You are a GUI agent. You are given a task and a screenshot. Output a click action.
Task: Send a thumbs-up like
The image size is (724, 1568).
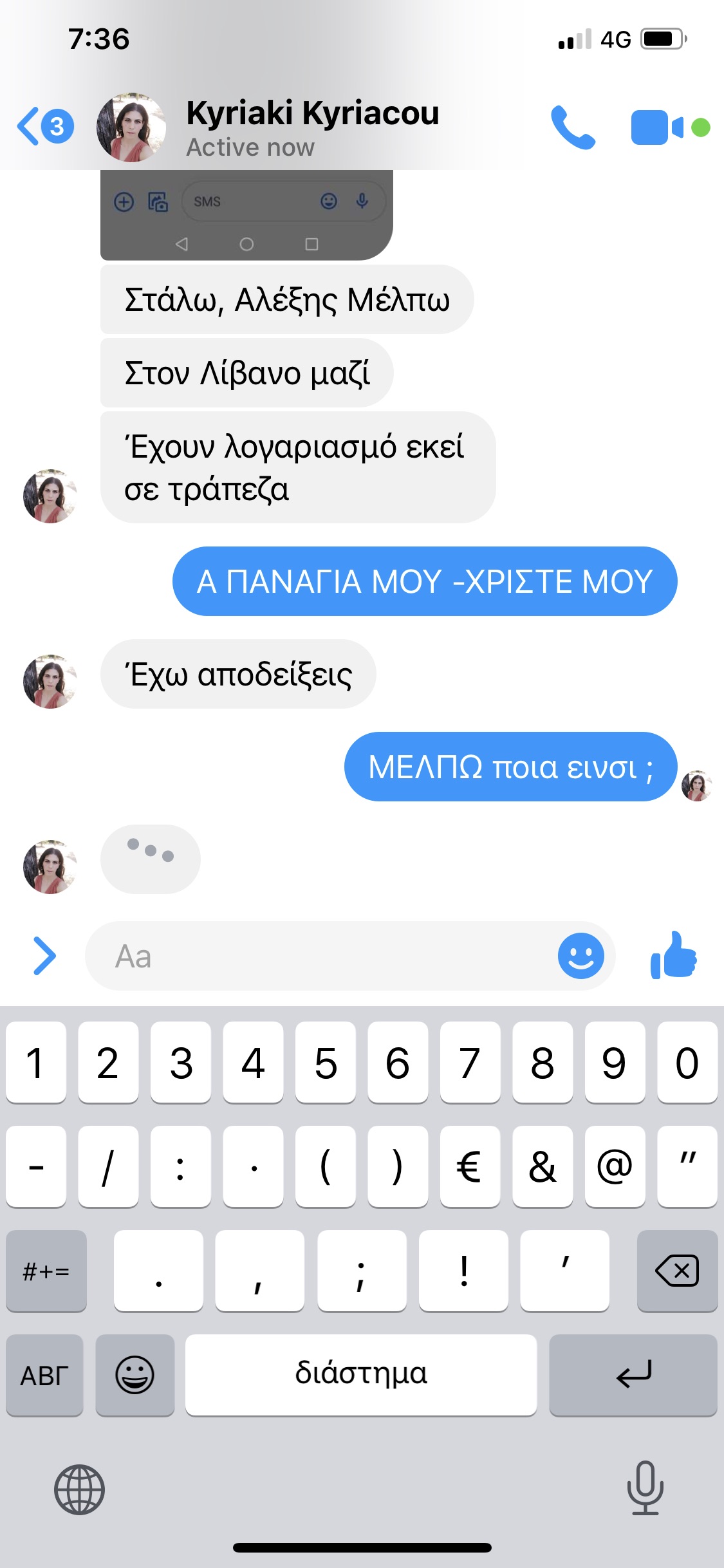click(674, 955)
